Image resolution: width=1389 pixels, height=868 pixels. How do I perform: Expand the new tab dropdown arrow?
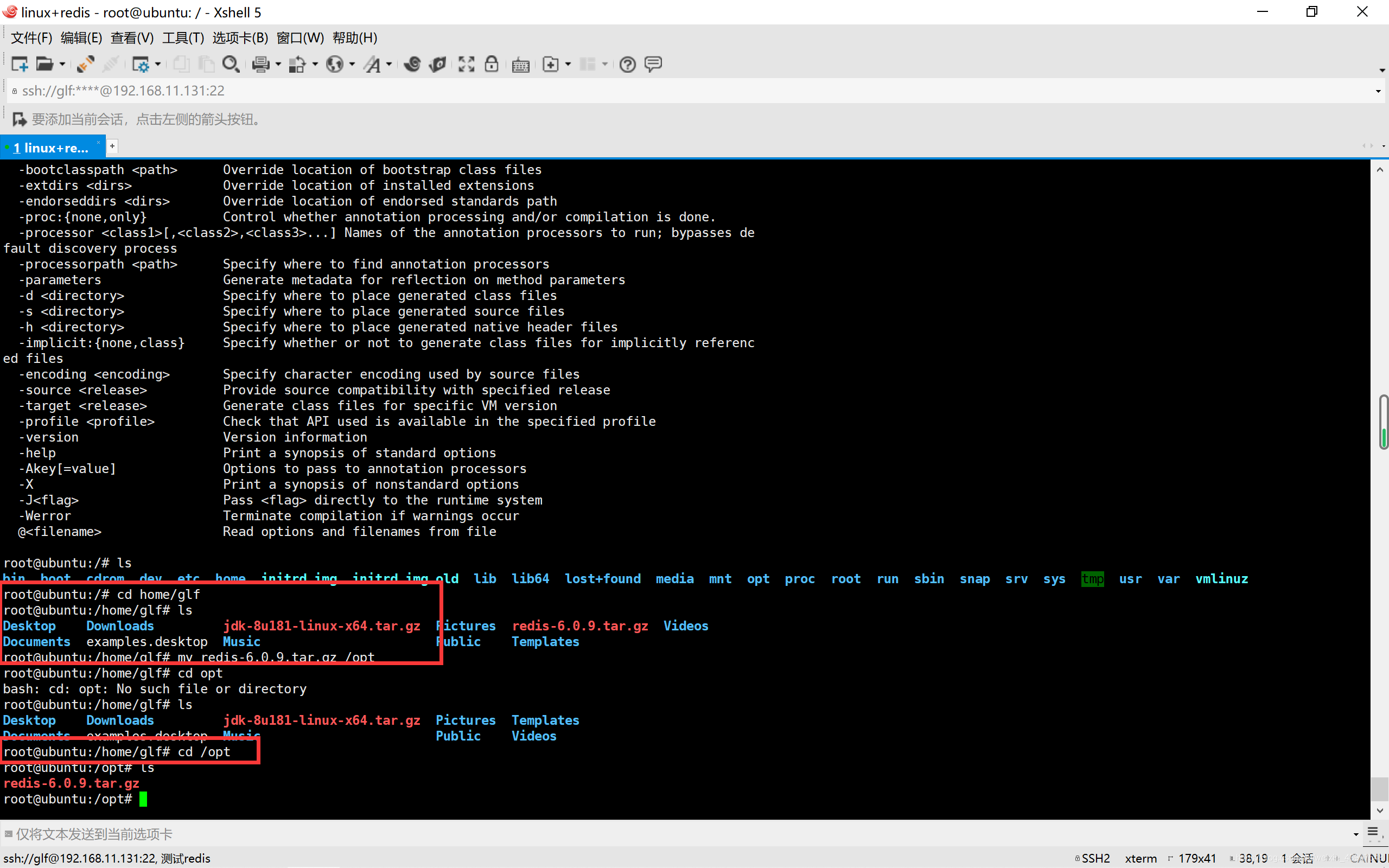tap(568, 65)
